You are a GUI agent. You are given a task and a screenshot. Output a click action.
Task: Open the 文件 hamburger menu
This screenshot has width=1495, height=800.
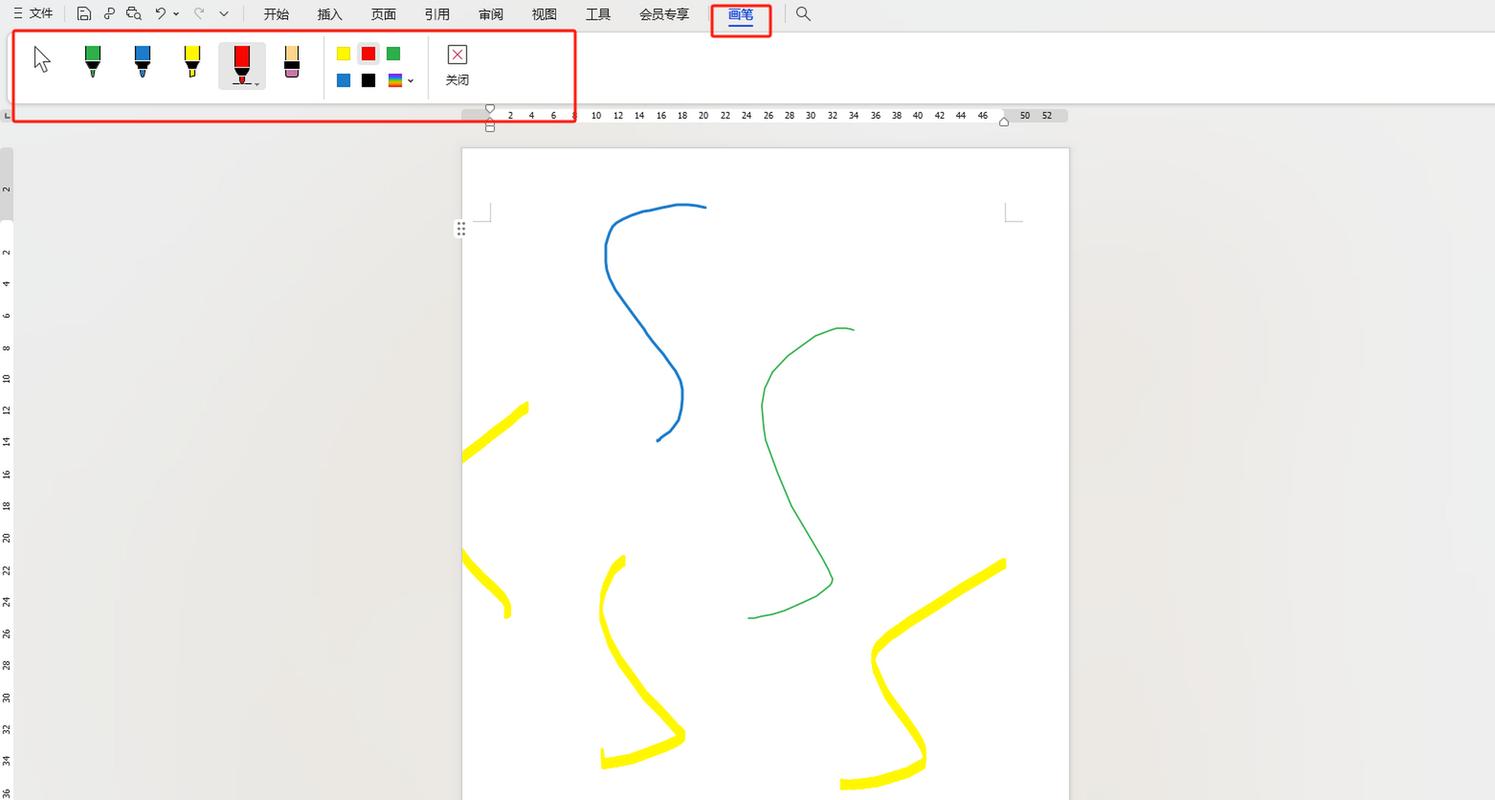[x=32, y=14]
